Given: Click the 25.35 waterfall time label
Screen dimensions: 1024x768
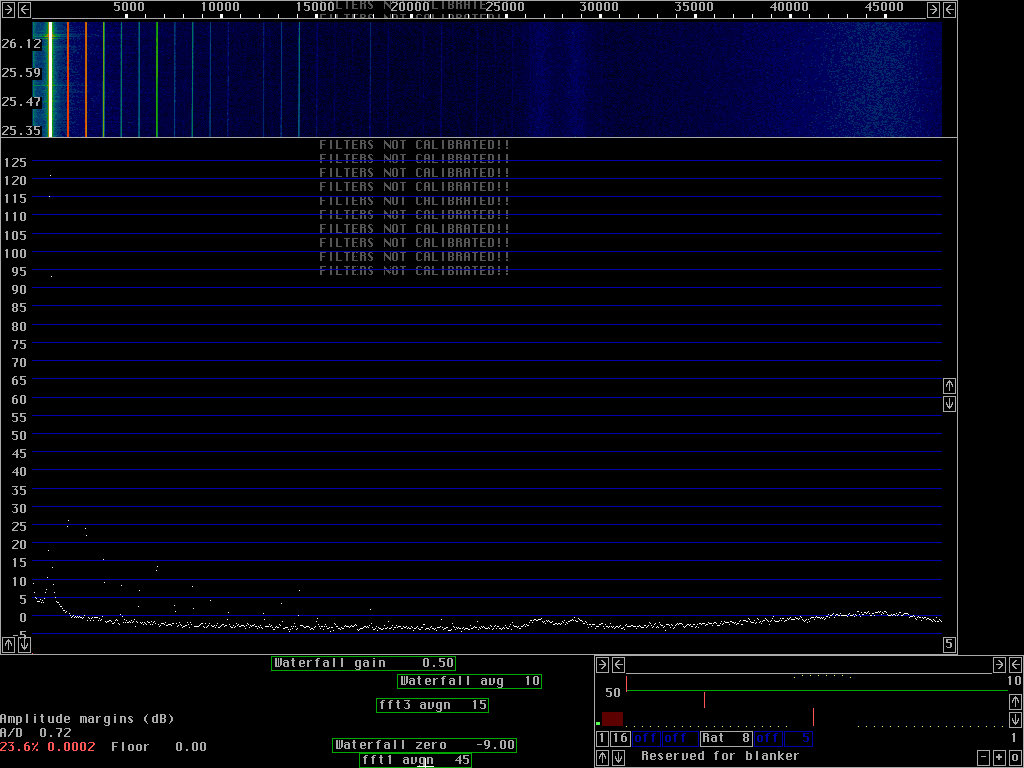Looking at the screenshot, I should click(x=22, y=131).
